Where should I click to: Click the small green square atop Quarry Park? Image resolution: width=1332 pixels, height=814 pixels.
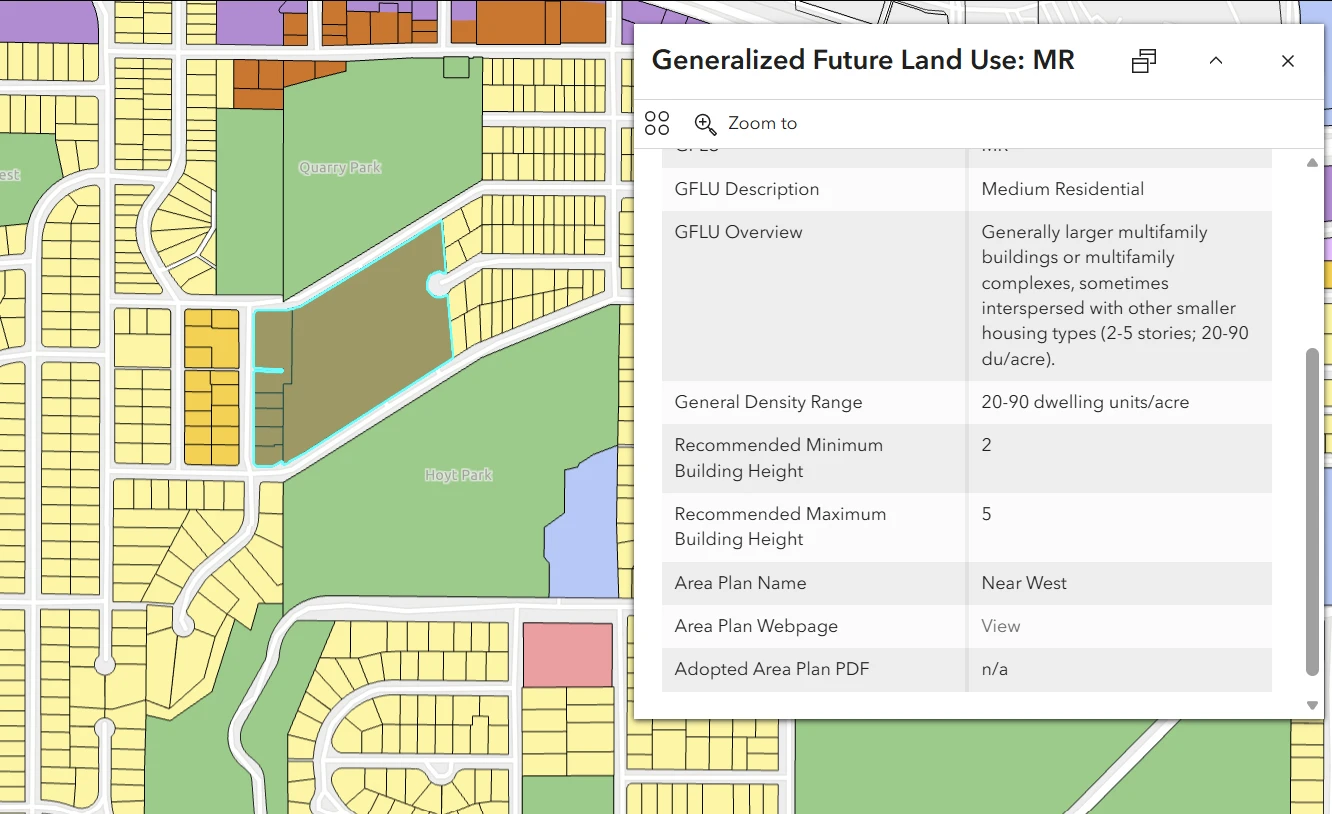point(456,68)
